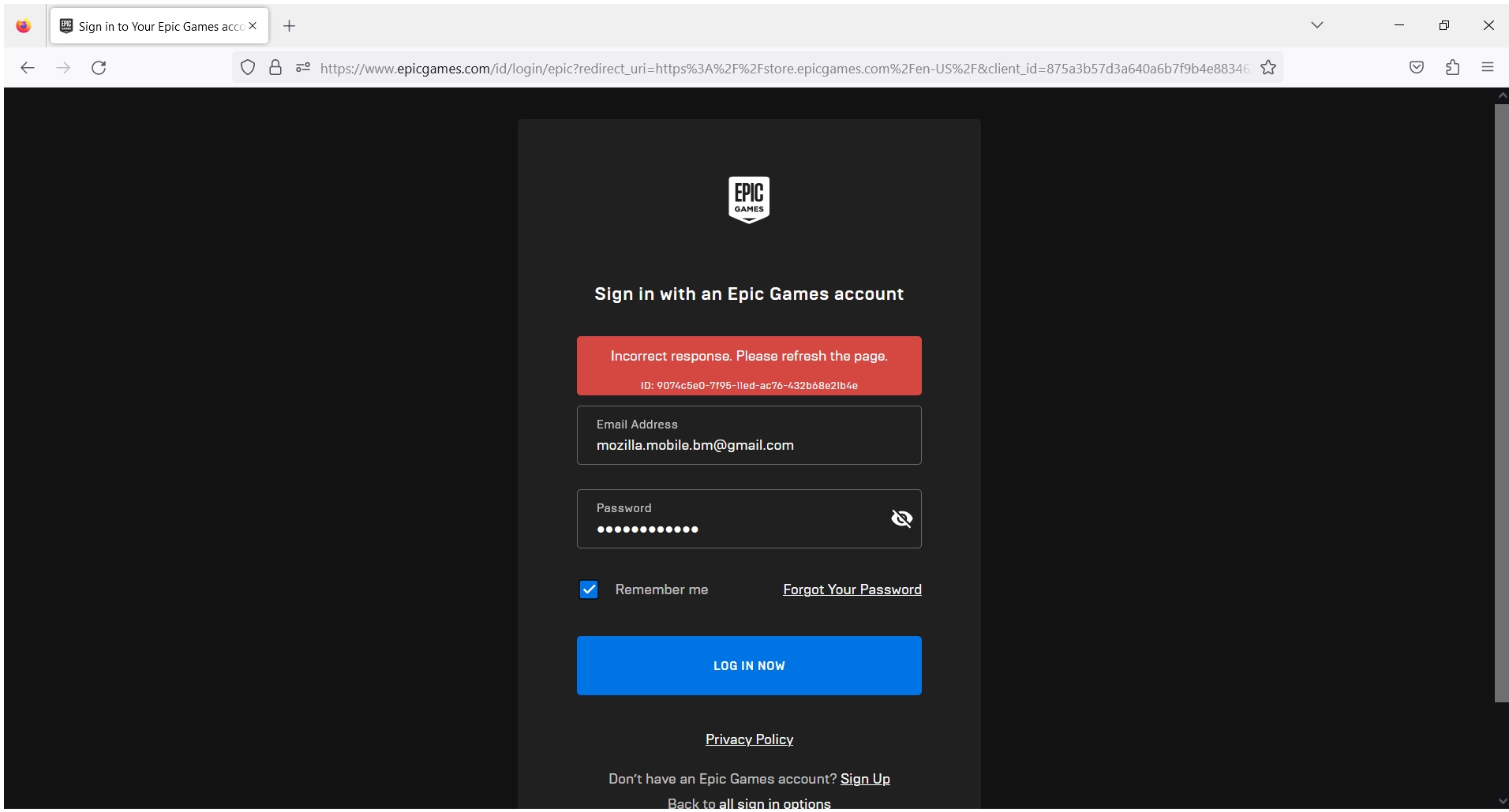Viewport: 1509px width, 812px height.
Task: Click the page scrollbar on the right
Action: pos(1500,395)
